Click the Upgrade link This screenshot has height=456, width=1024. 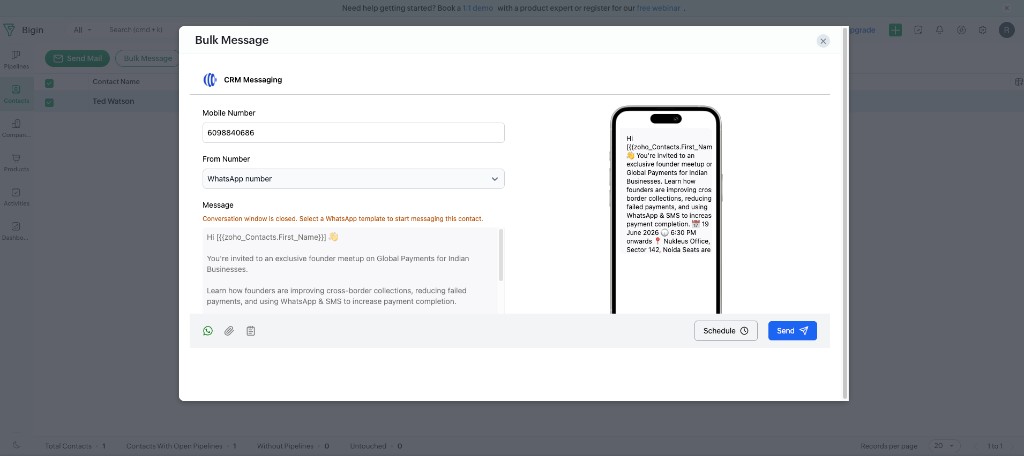pyautogui.click(x=862, y=30)
